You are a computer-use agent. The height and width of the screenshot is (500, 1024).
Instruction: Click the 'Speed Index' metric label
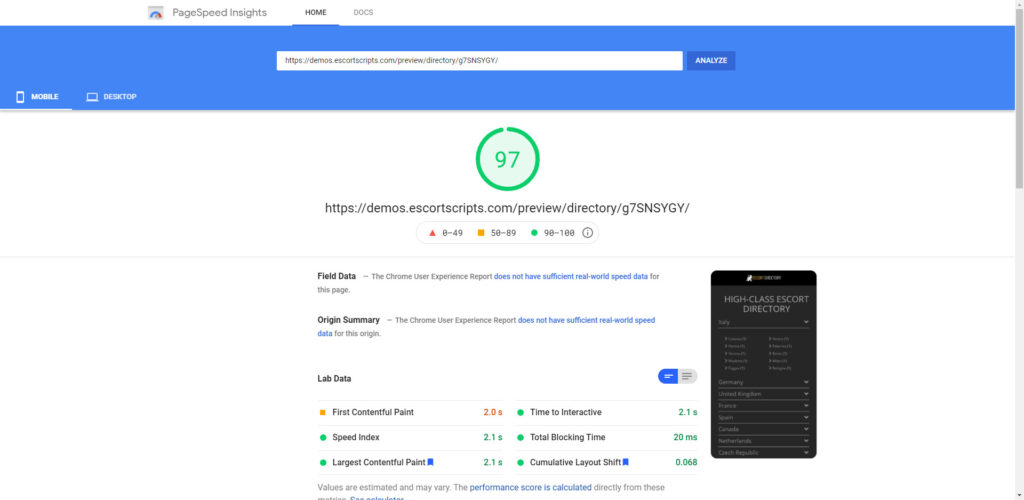(x=356, y=437)
